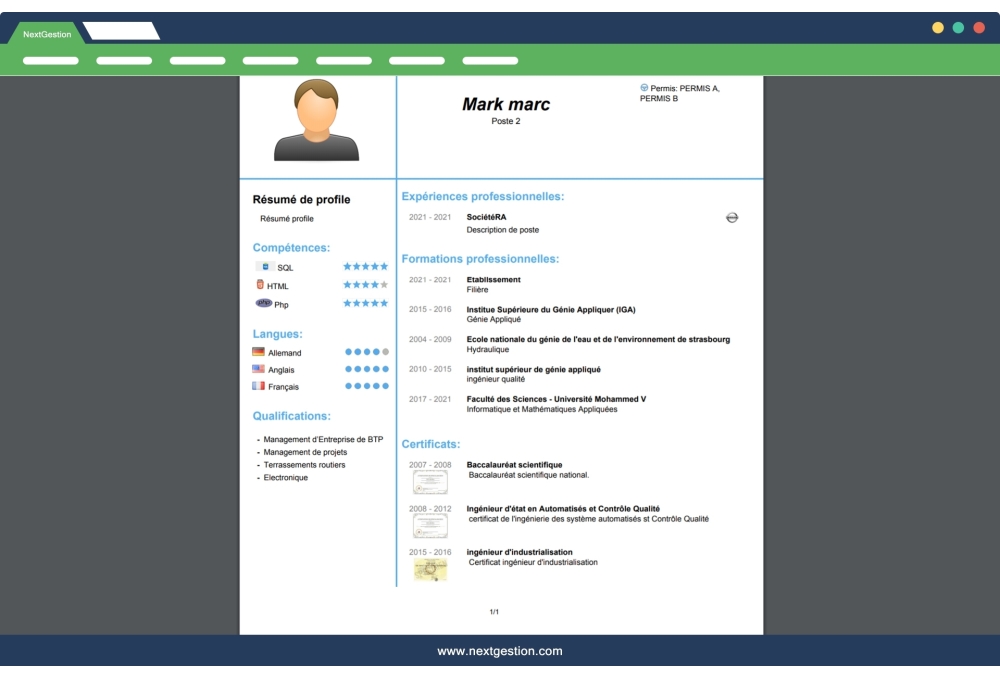Image resolution: width=1000 pixels, height=679 pixels.
Task: Click the American flag beside Anglais
Action: coord(258,369)
